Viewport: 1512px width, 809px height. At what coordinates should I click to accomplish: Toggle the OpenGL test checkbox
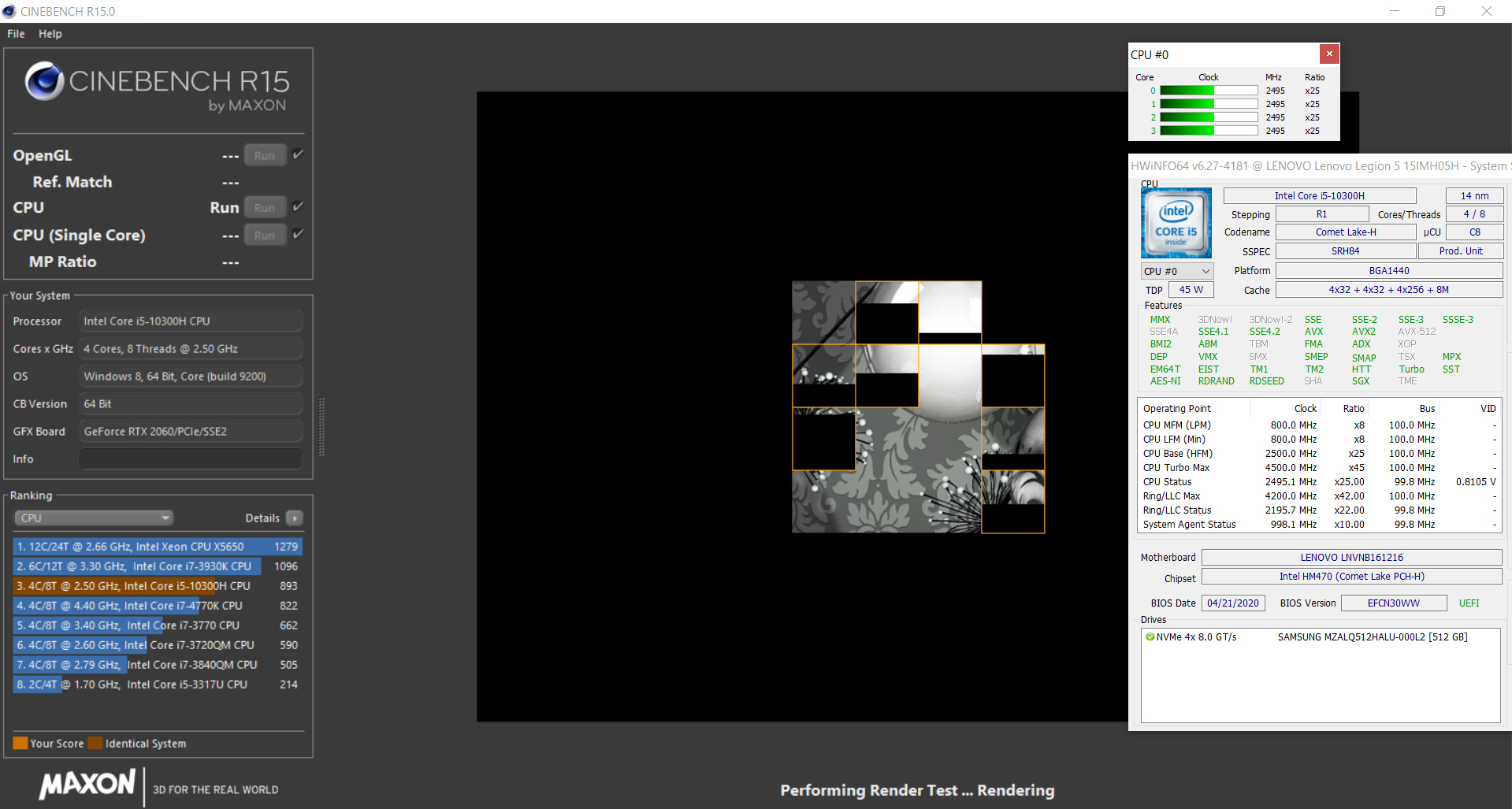pyautogui.click(x=298, y=154)
